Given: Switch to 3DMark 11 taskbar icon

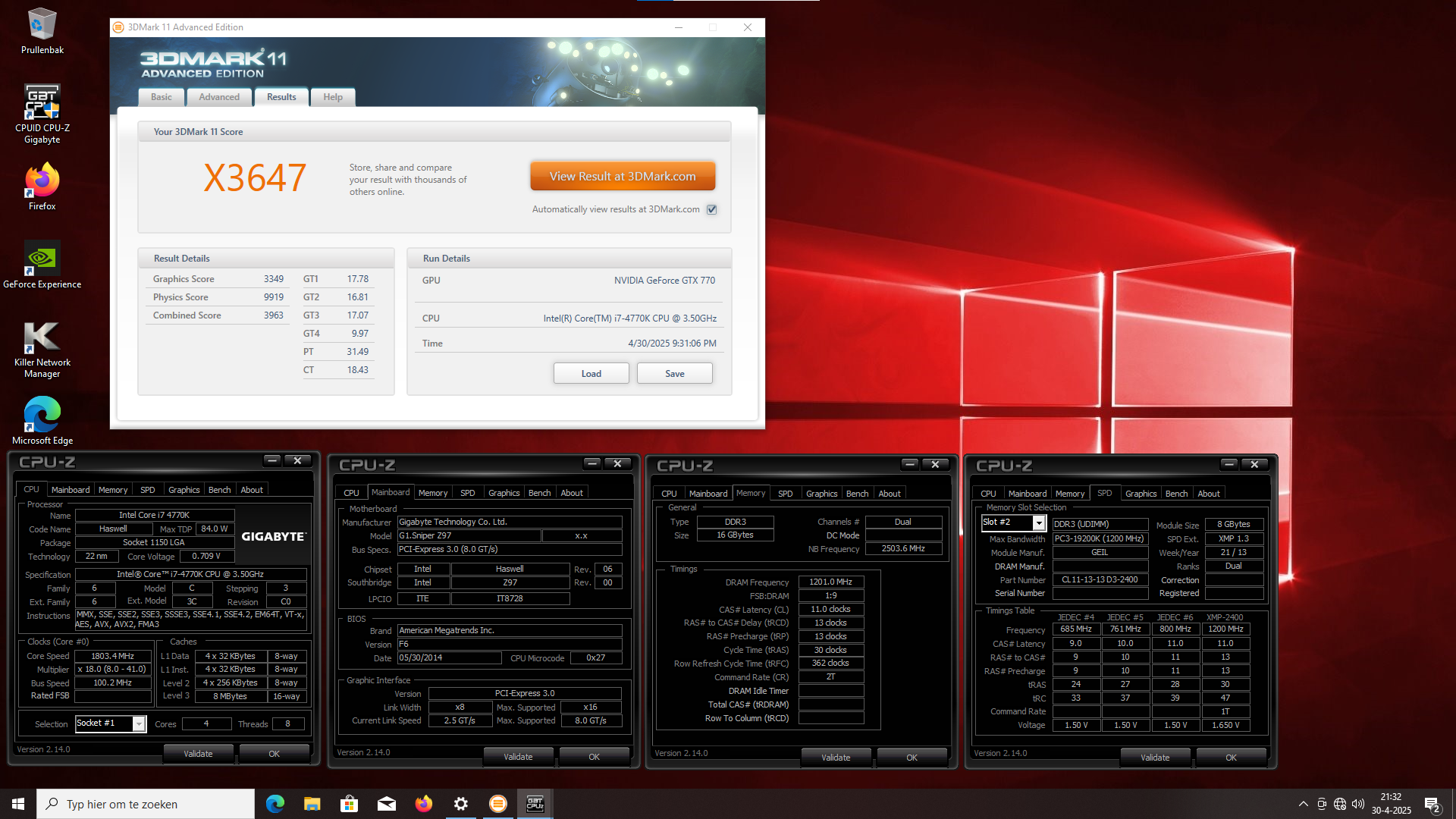Looking at the screenshot, I should tap(497, 804).
